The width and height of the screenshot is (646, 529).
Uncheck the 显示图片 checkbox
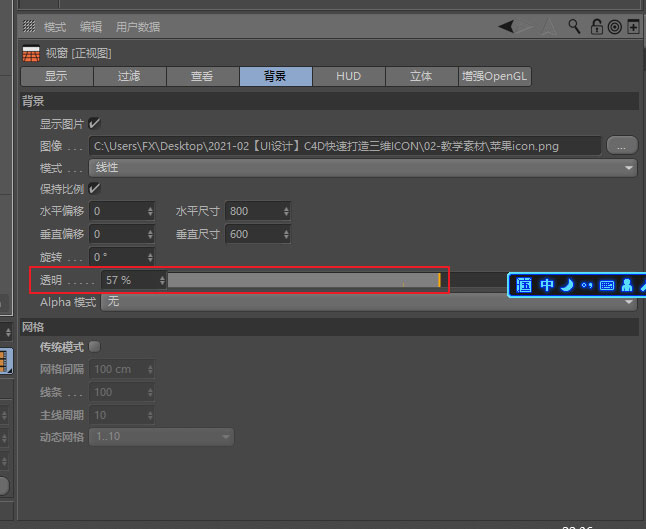94,123
